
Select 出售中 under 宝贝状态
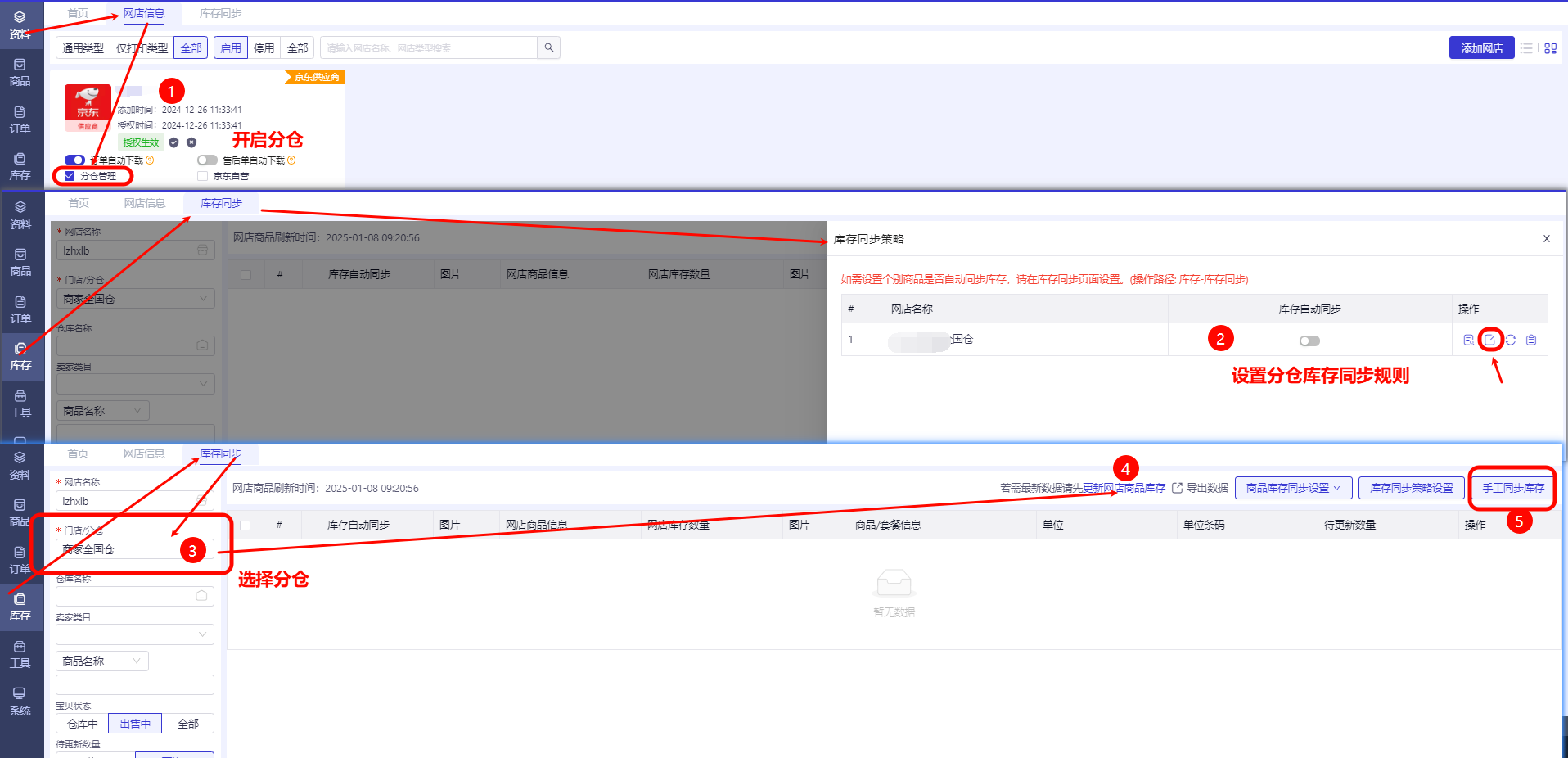coord(135,724)
